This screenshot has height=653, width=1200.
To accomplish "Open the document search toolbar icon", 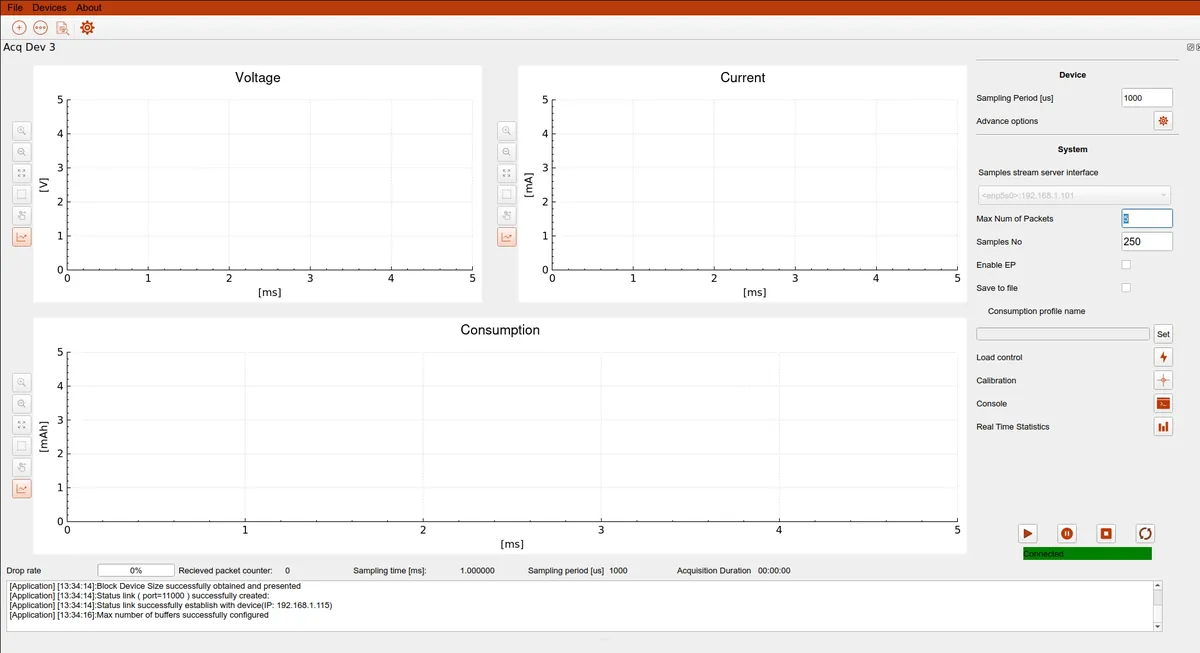I will point(63,27).
